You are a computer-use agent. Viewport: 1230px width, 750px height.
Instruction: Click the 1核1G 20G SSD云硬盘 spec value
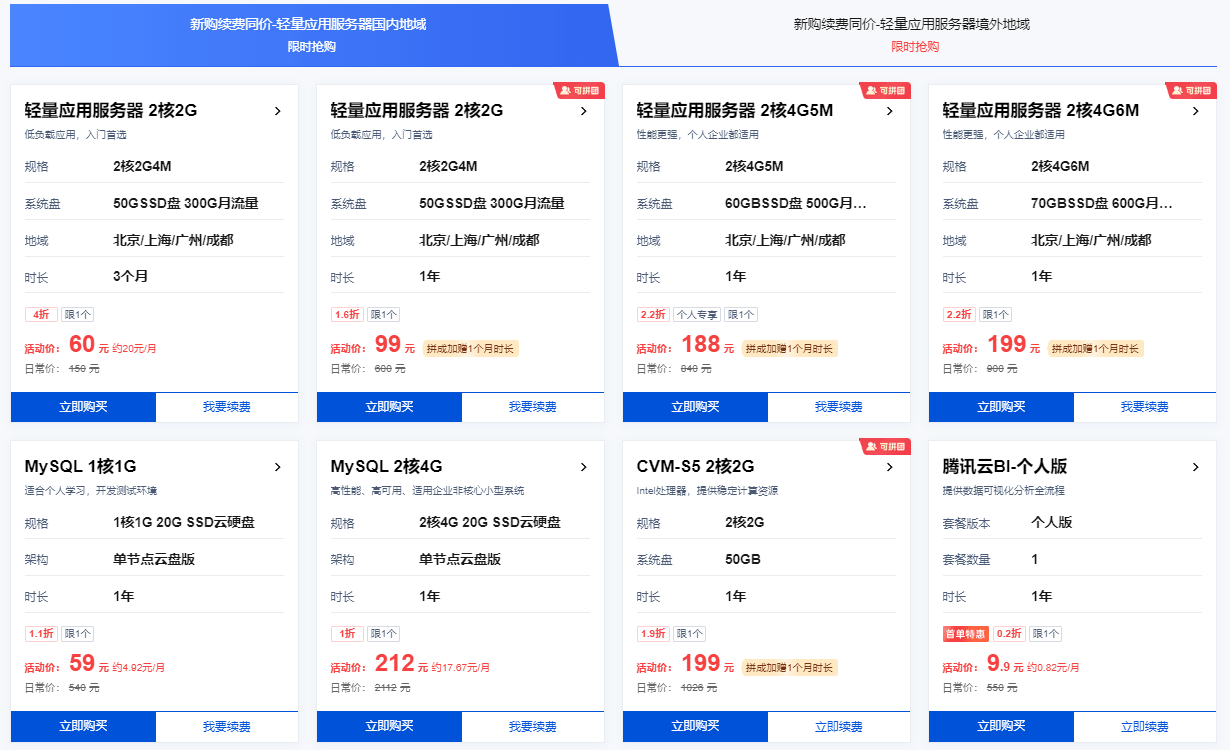click(184, 522)
